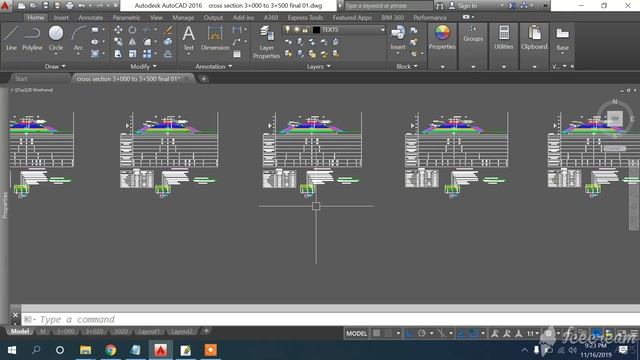This screenshot has height=360, width=640.
Task: Click the Move tool in Modify panel
Action: pyautogui.click(x=118, y=30)
